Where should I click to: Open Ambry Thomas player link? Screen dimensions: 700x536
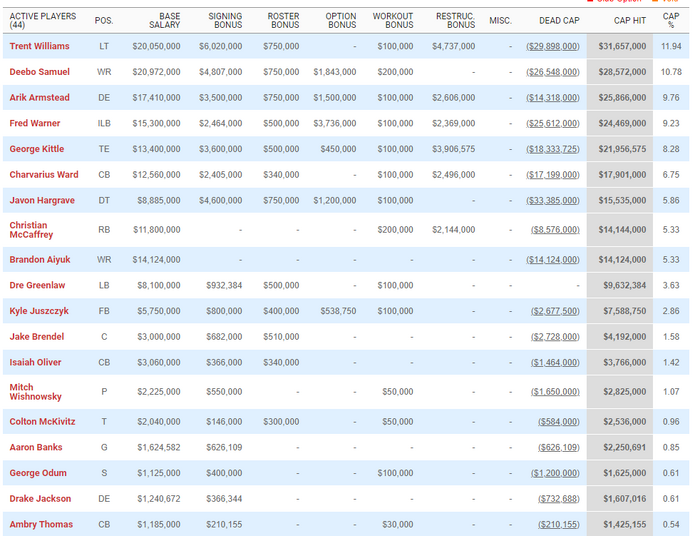[41, 524]
